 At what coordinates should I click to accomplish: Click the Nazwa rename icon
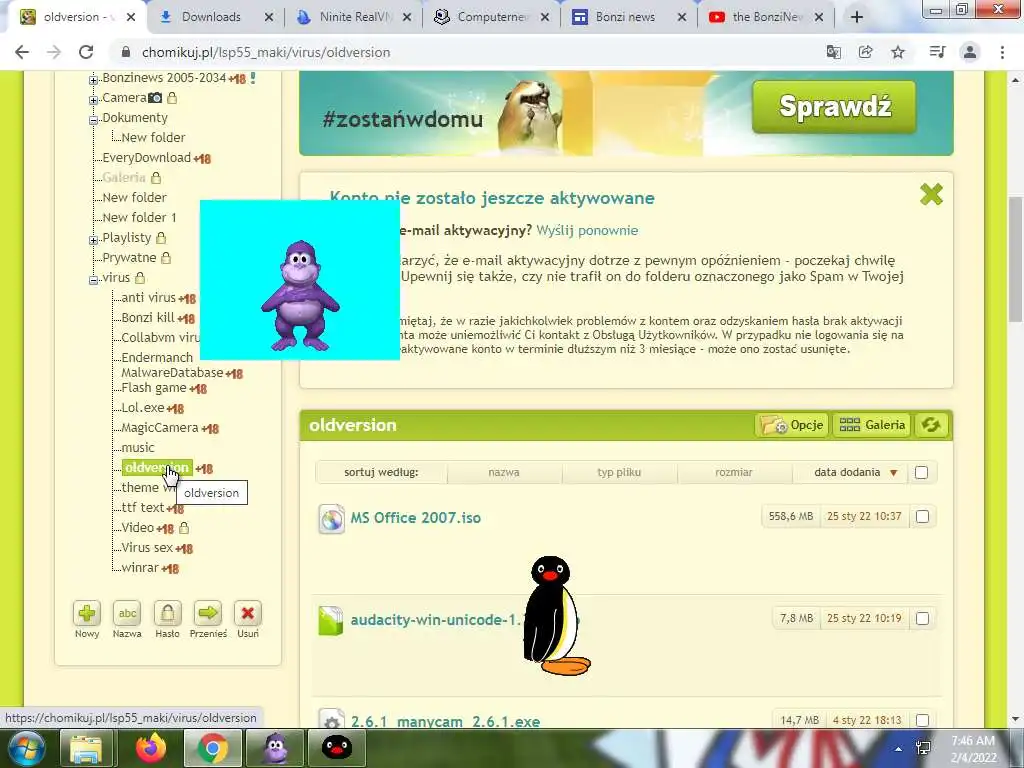pyautogui.click(x=127, y=613)
